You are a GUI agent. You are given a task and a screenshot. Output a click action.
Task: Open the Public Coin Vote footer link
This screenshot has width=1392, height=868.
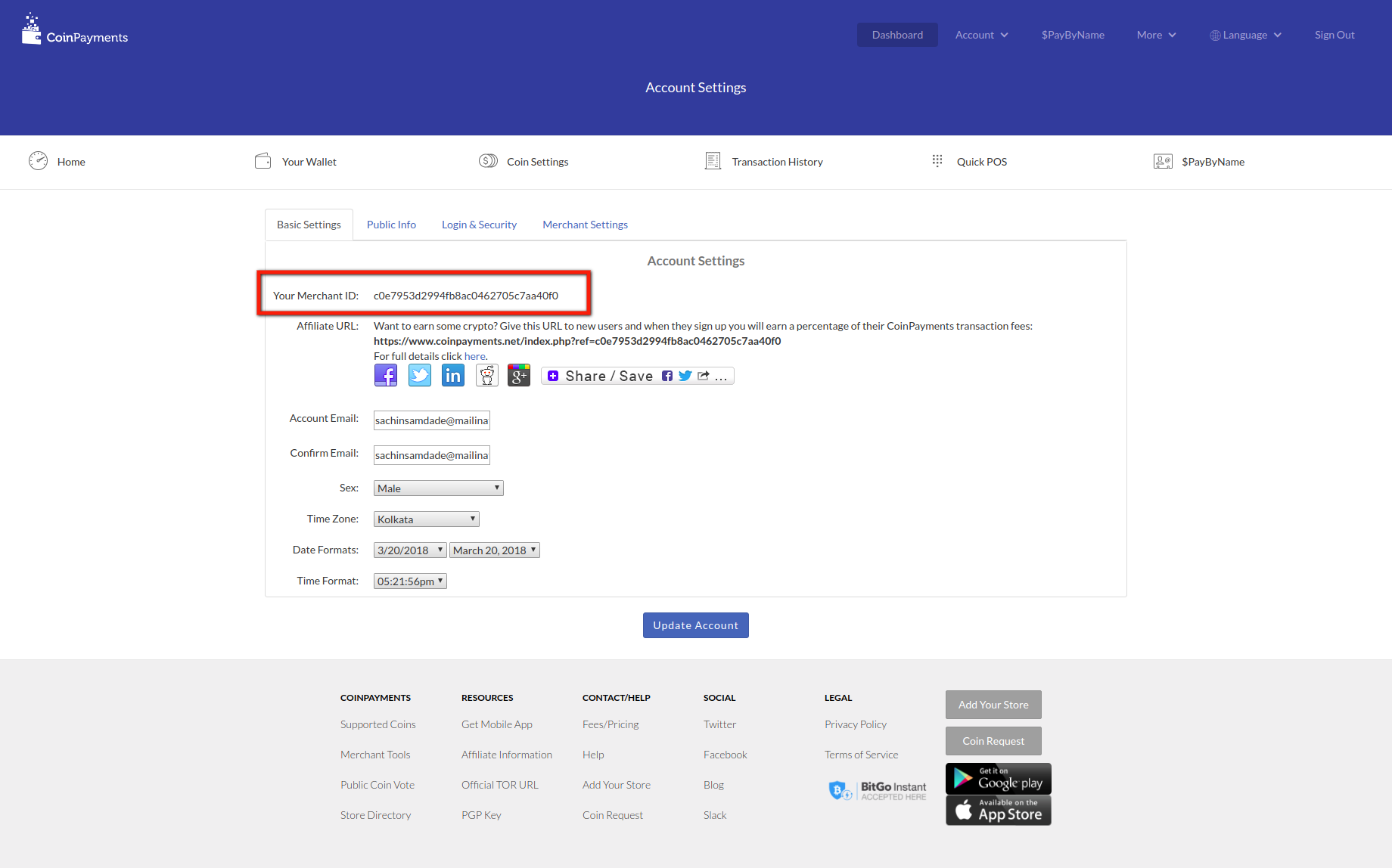[378, 785]
